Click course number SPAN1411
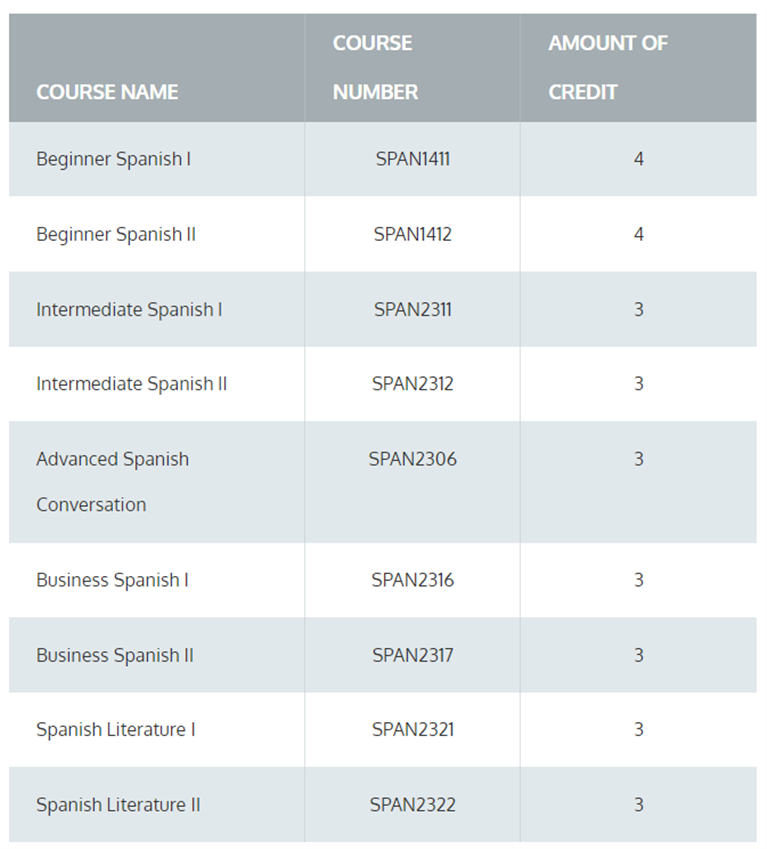The width and height of the screenshot is (767, 849). 412,159
